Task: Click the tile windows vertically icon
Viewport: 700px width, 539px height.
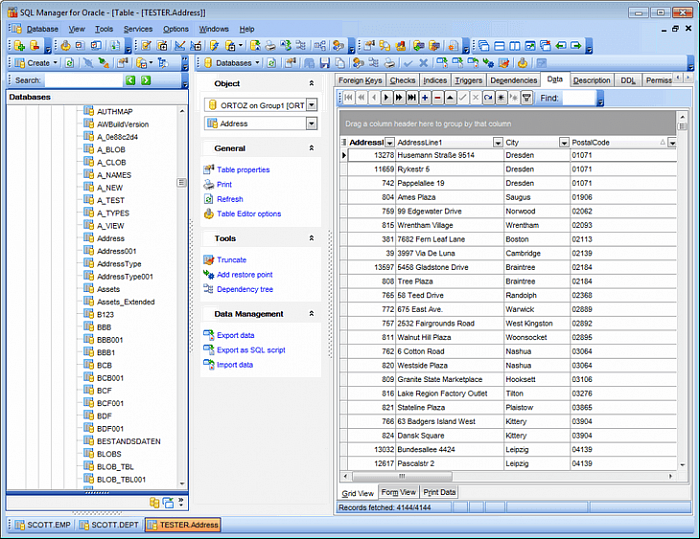Action: tap(515, 46)
